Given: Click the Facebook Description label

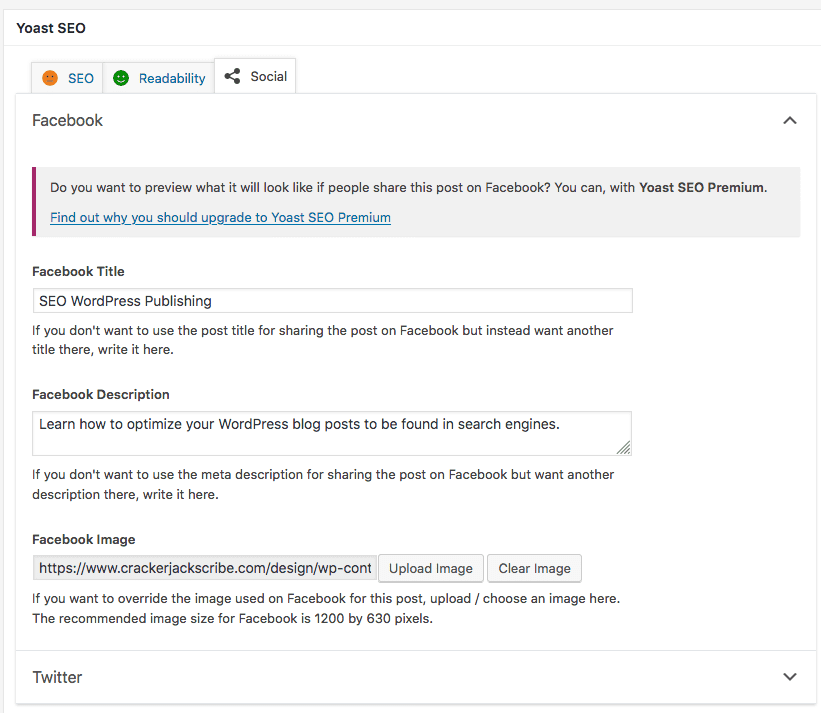Looking at the screenshot, I should tap(101, 394).
